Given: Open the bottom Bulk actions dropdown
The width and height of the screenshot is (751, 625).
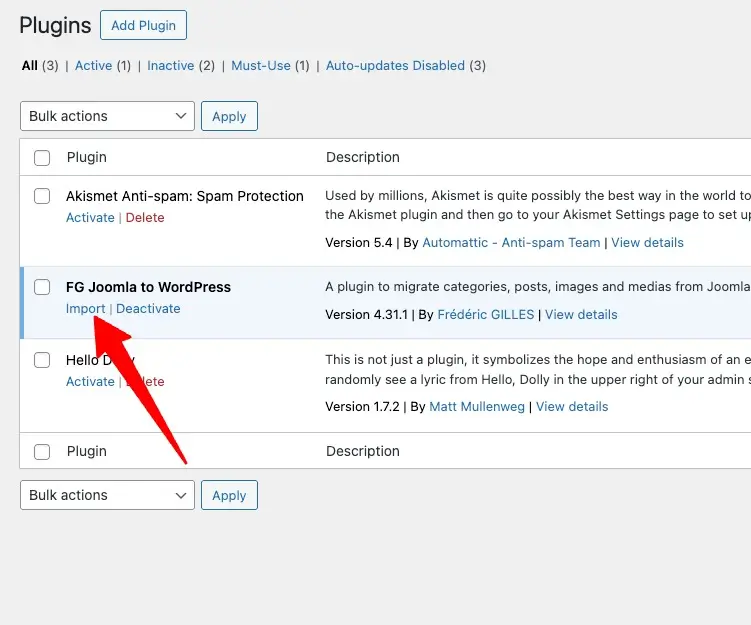Looking at the screenshot, I should 107,495.
